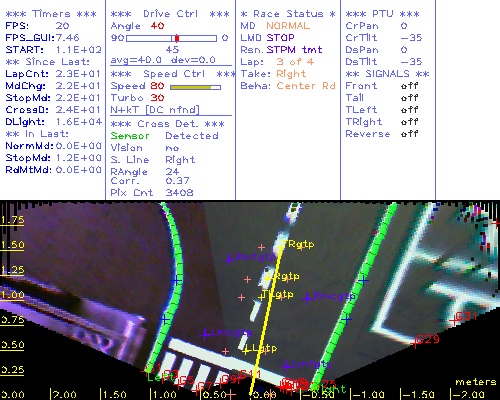500x400 pixels.
Task: Click the TRight signal off value
Action: pos(409,122)
